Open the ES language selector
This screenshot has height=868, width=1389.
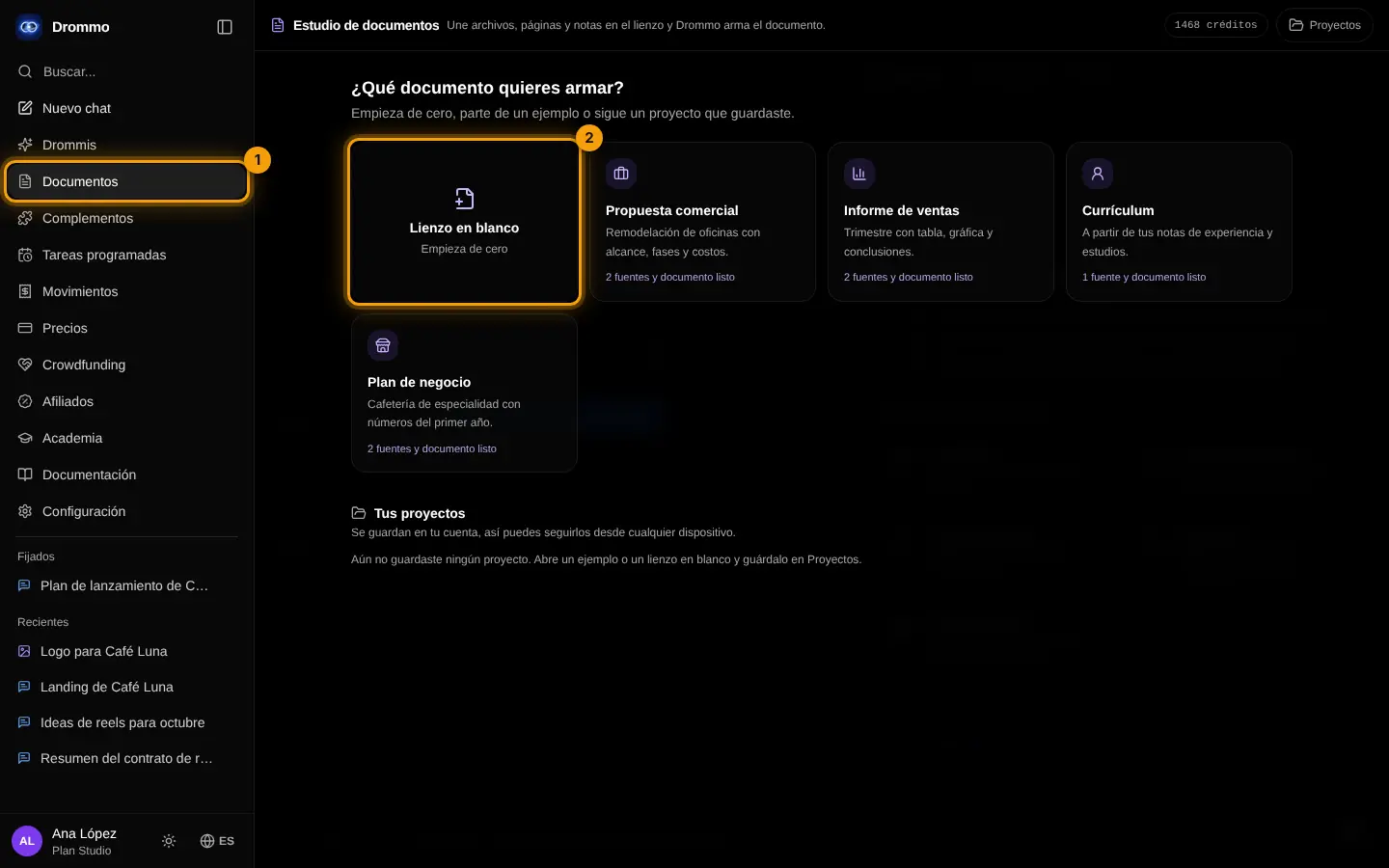pyautogui.click(x=217, y=841)
